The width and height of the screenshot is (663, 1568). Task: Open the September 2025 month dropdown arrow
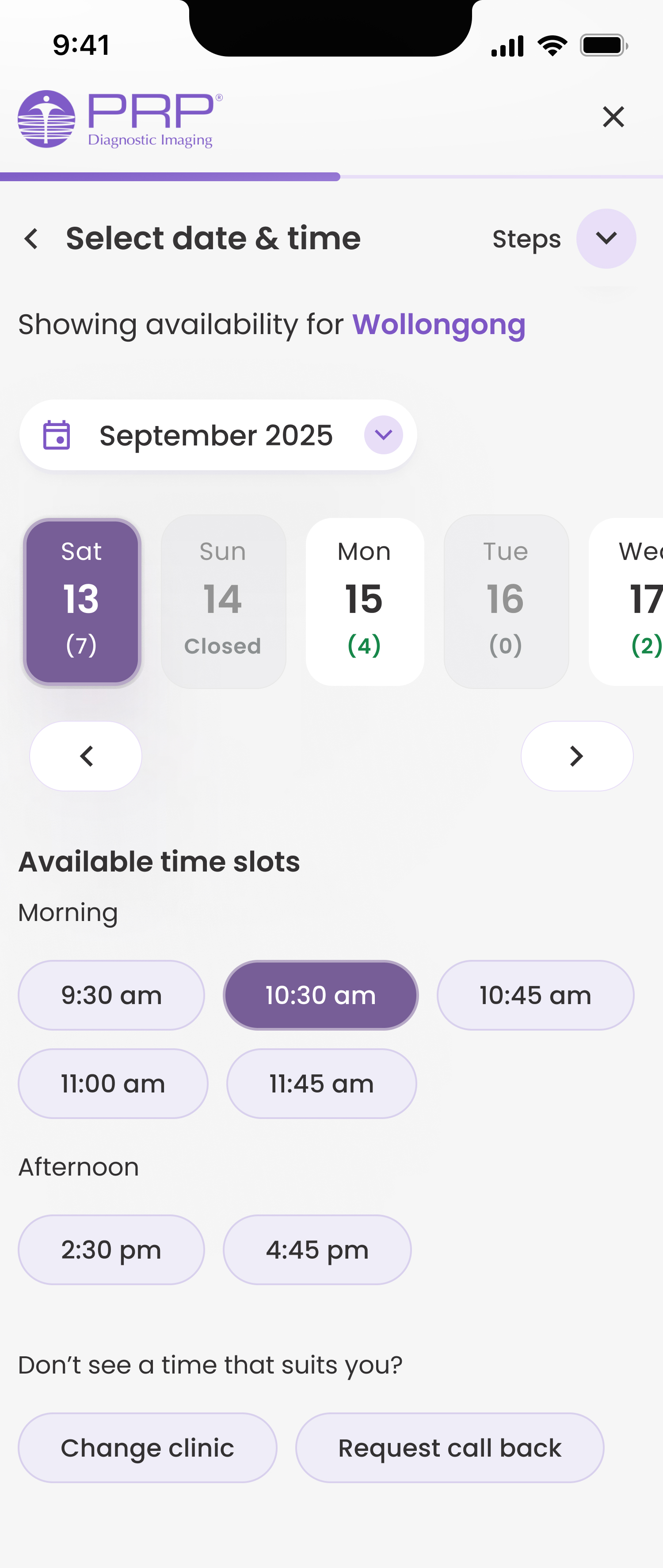(384, 435)
